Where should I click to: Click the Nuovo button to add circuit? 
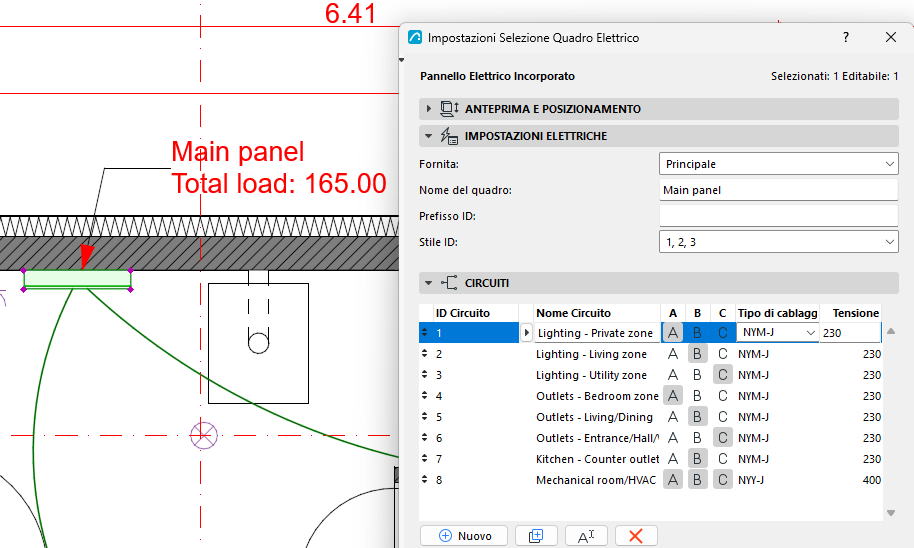[464, 536]
